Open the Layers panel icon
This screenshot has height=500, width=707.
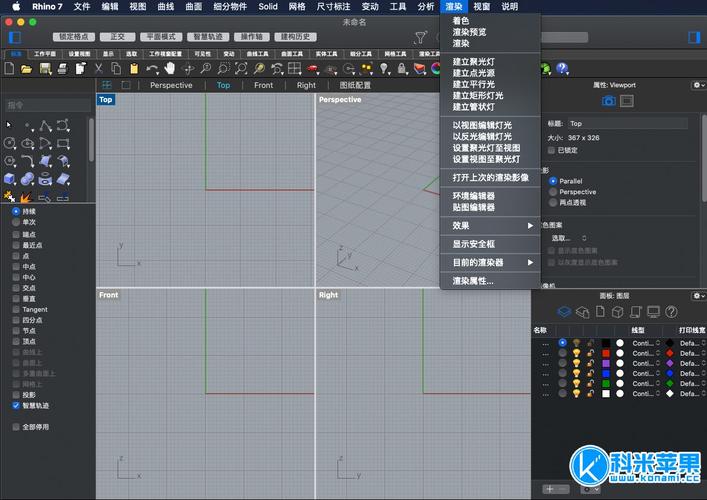[x=564, y=312]
